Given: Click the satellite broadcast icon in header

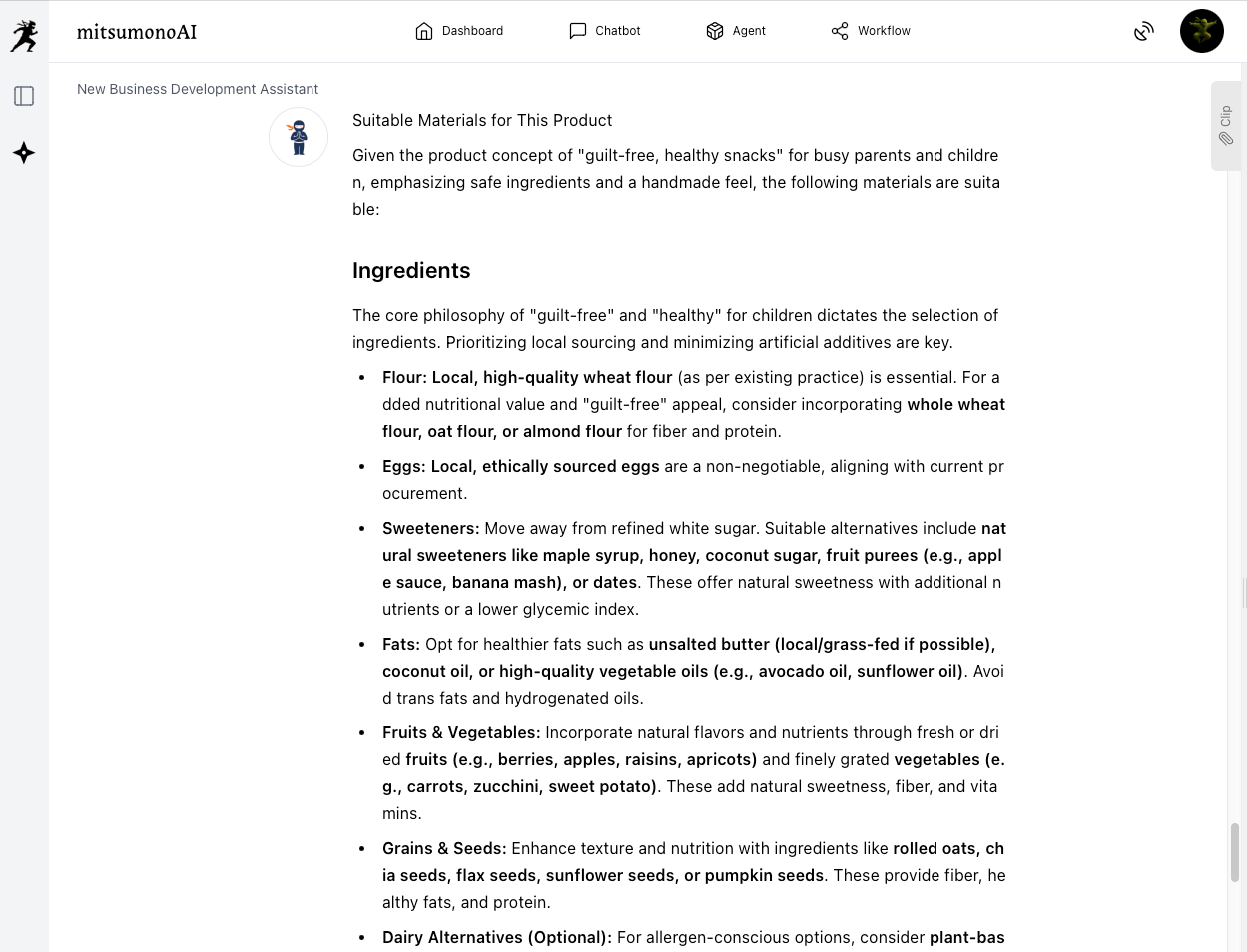Looking at the screenshot, I should 1144,31.
